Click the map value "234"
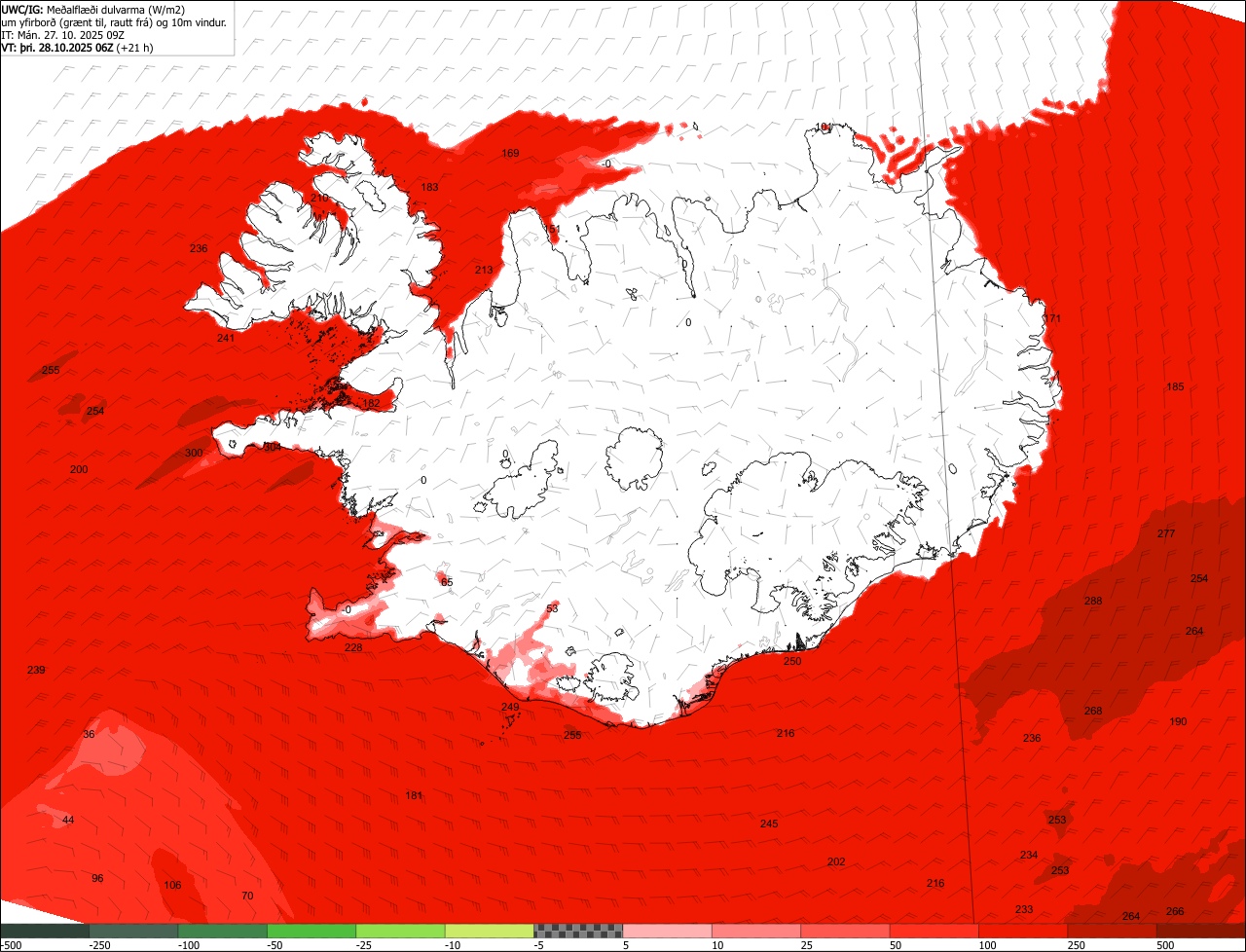1246x952 pixels. point(1029,855)
